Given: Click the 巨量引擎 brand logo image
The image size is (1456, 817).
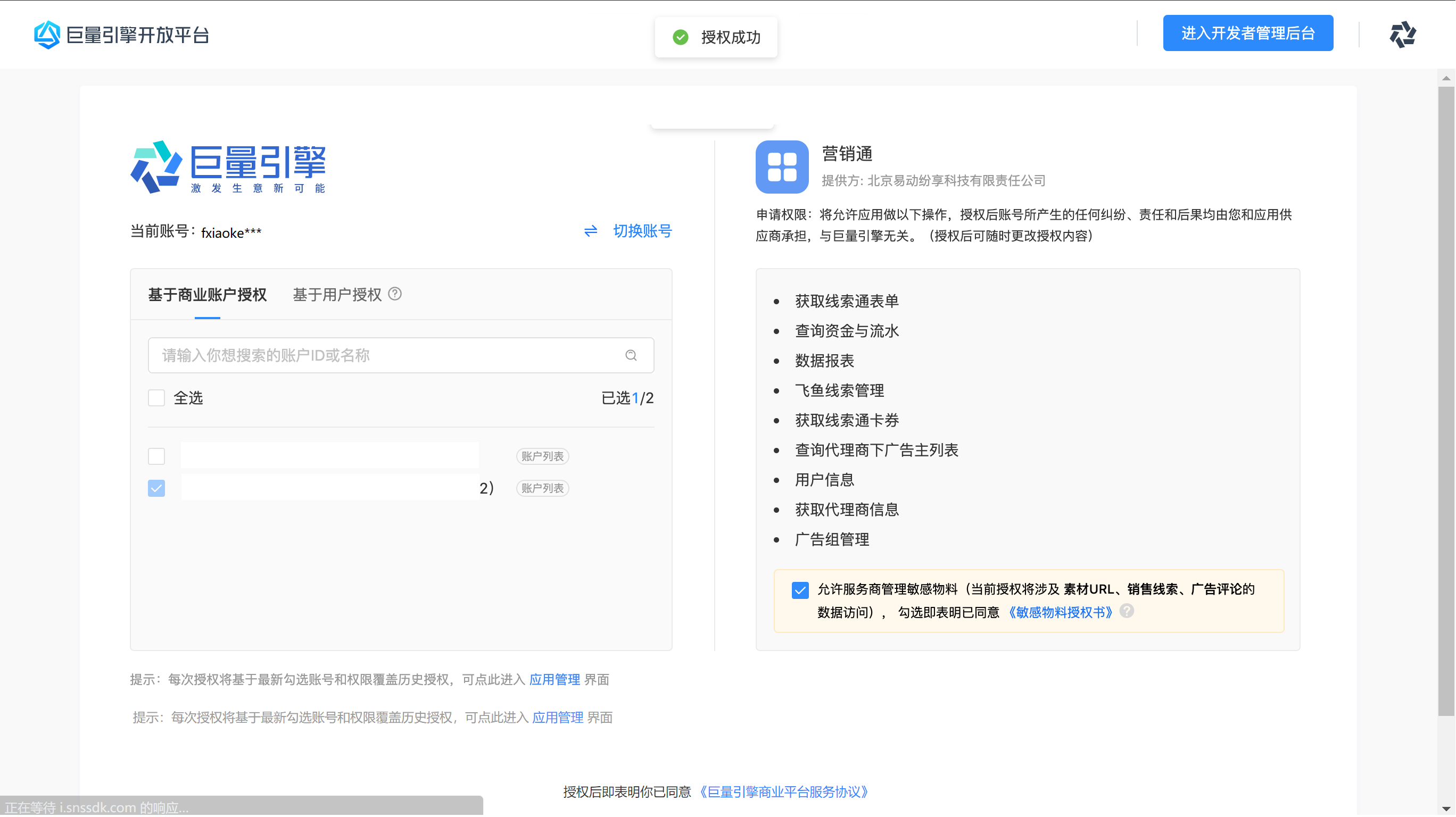Looking at the screenshot, I should 228,167.
